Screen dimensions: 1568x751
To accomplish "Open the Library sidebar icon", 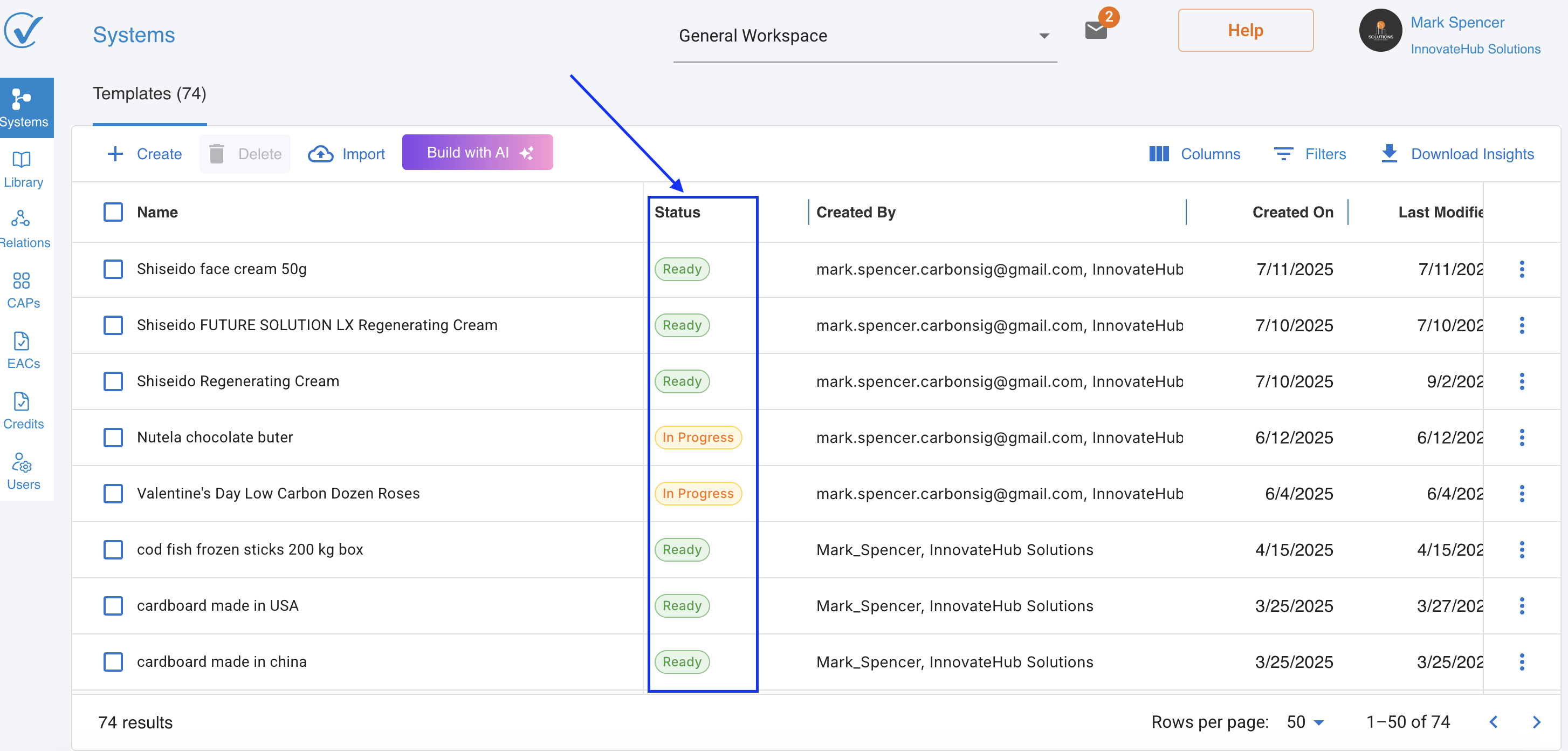I will click(23, 169).
